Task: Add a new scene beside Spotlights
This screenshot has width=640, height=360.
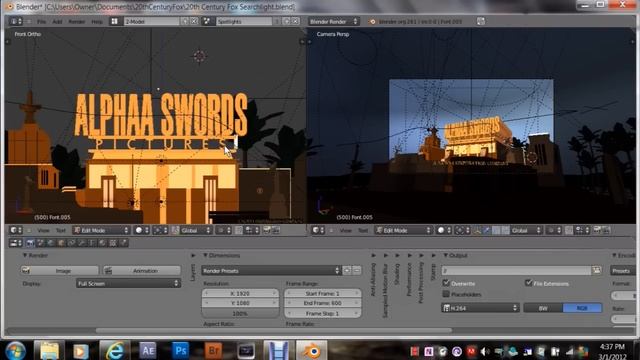Action: [x=287, y=21]
